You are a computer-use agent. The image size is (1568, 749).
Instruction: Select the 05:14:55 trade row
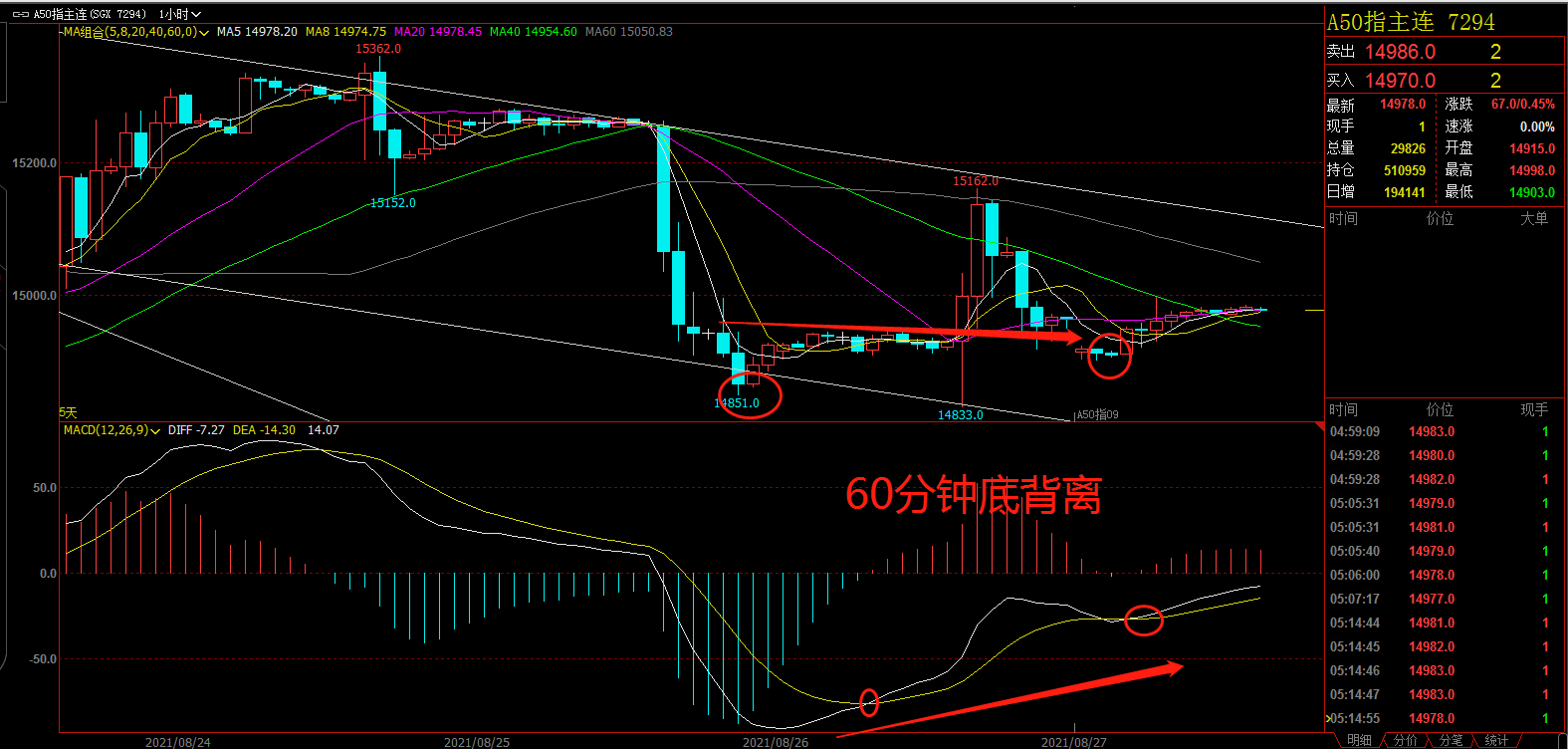click(1445, 718)
